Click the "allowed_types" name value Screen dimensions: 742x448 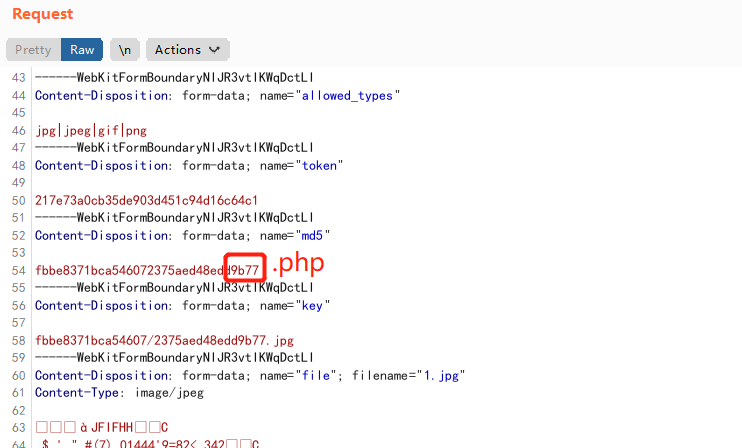[347, 96]
